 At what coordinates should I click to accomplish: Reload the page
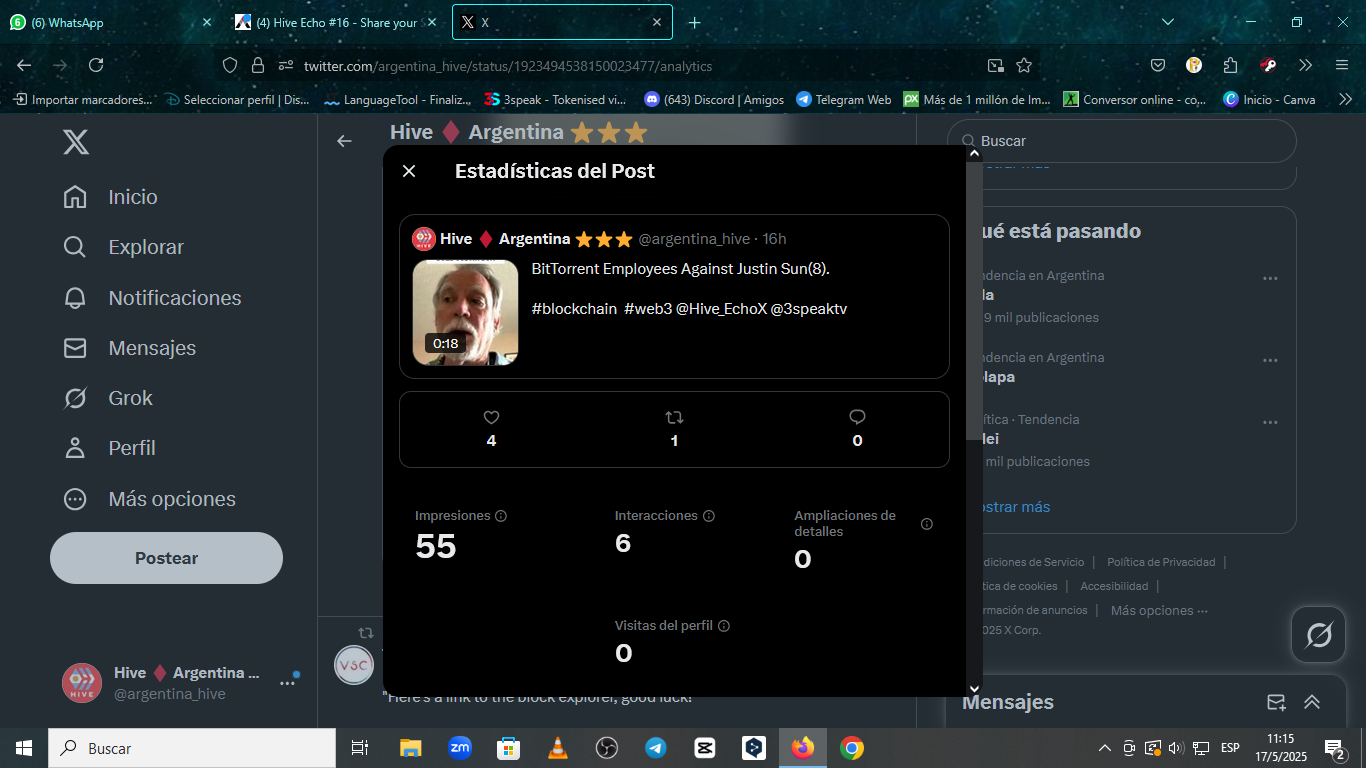[96, 65]
